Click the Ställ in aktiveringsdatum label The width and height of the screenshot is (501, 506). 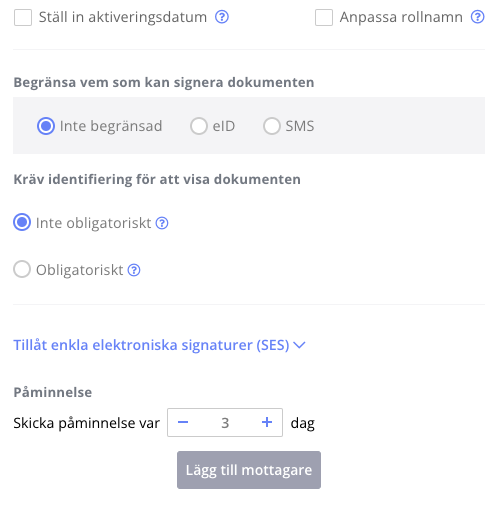tap(123, 17)
